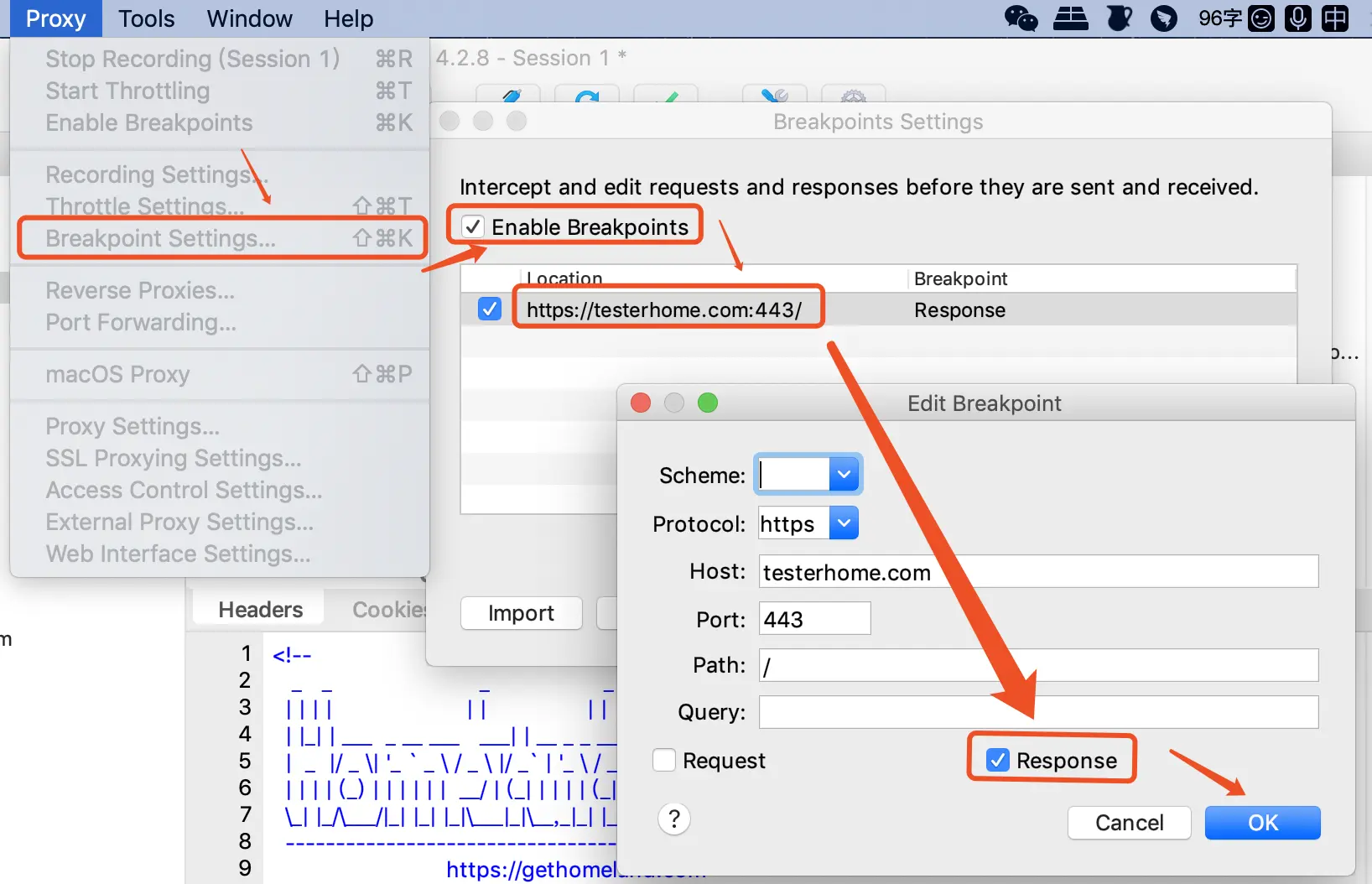The height and width of the screenshot is (884, 1372).
Task: Click the empty Query input field
Action: 1038,713
